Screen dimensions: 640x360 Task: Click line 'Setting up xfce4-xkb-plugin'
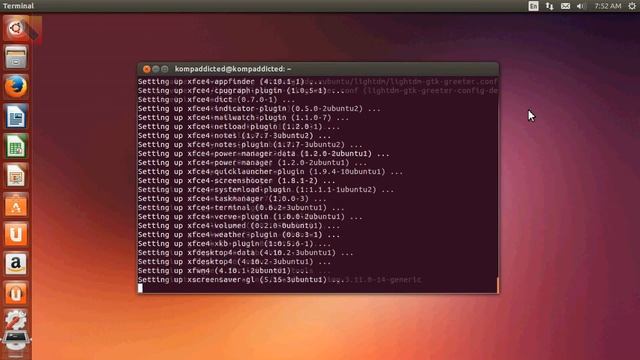pyautogui.click(x=234, y=243)
